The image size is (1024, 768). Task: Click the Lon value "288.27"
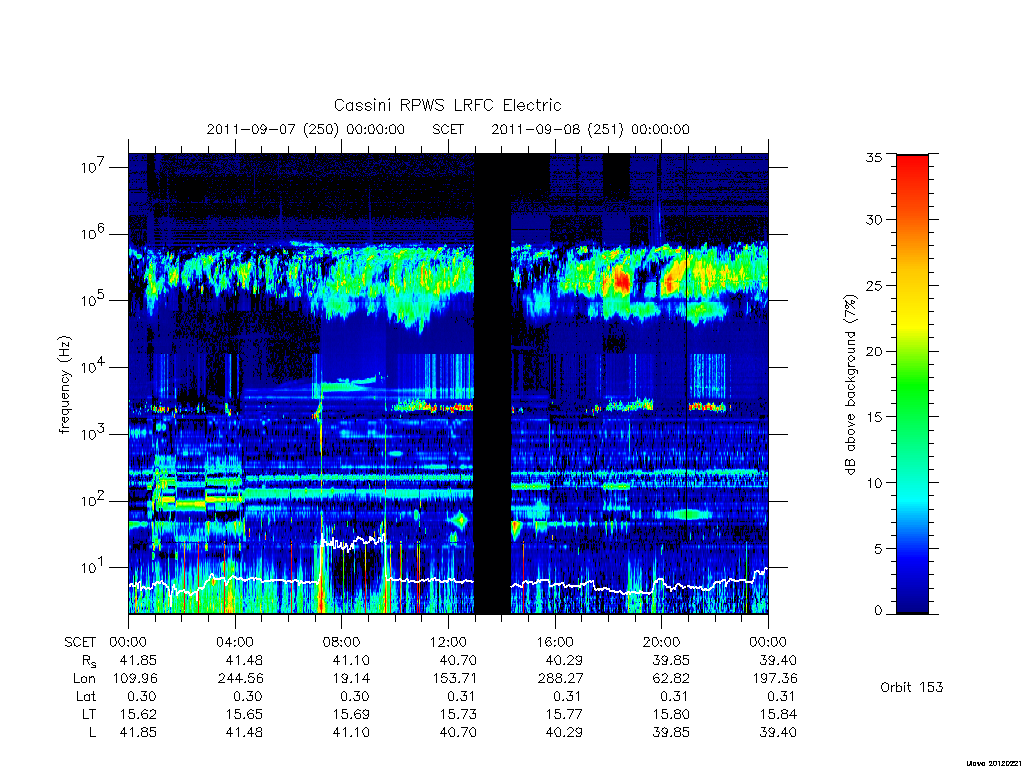click(x=560, y=679)
